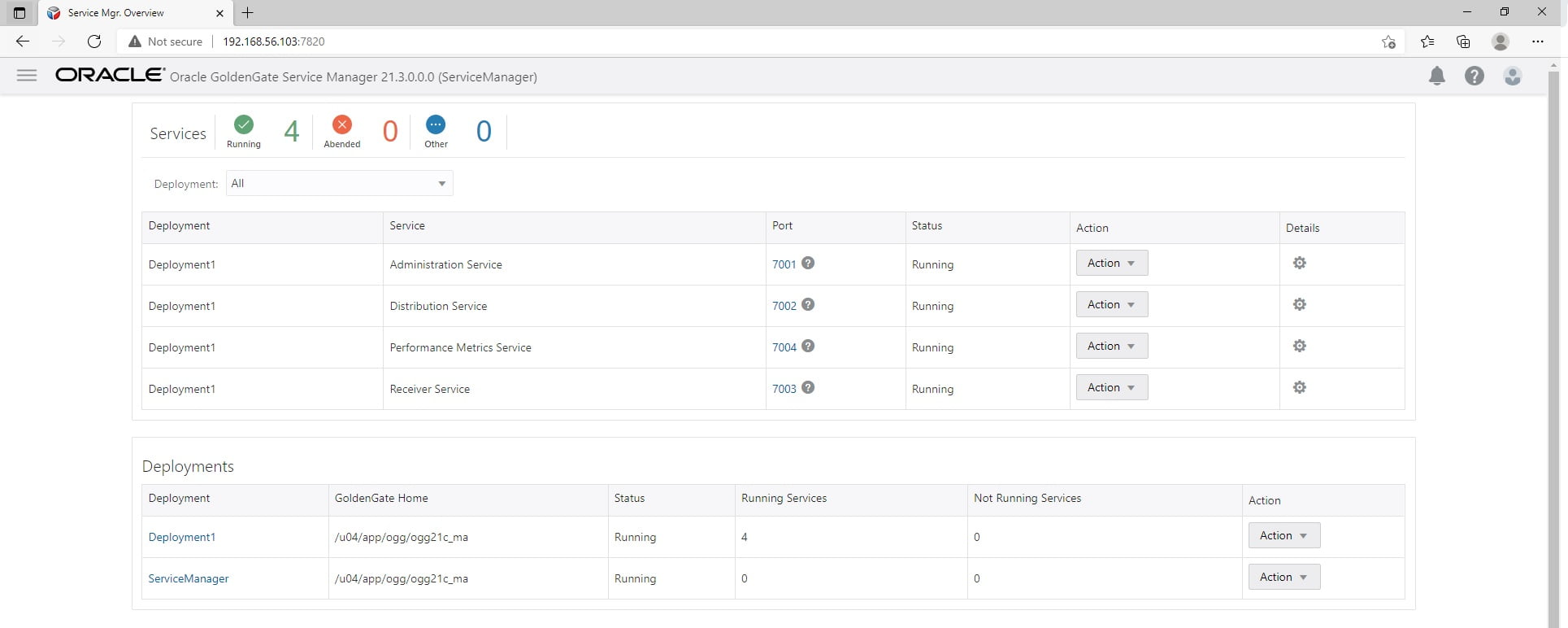Add this page to favorites
Image resolution: width=1568 pixels, height=628 pixels.
1388,41
